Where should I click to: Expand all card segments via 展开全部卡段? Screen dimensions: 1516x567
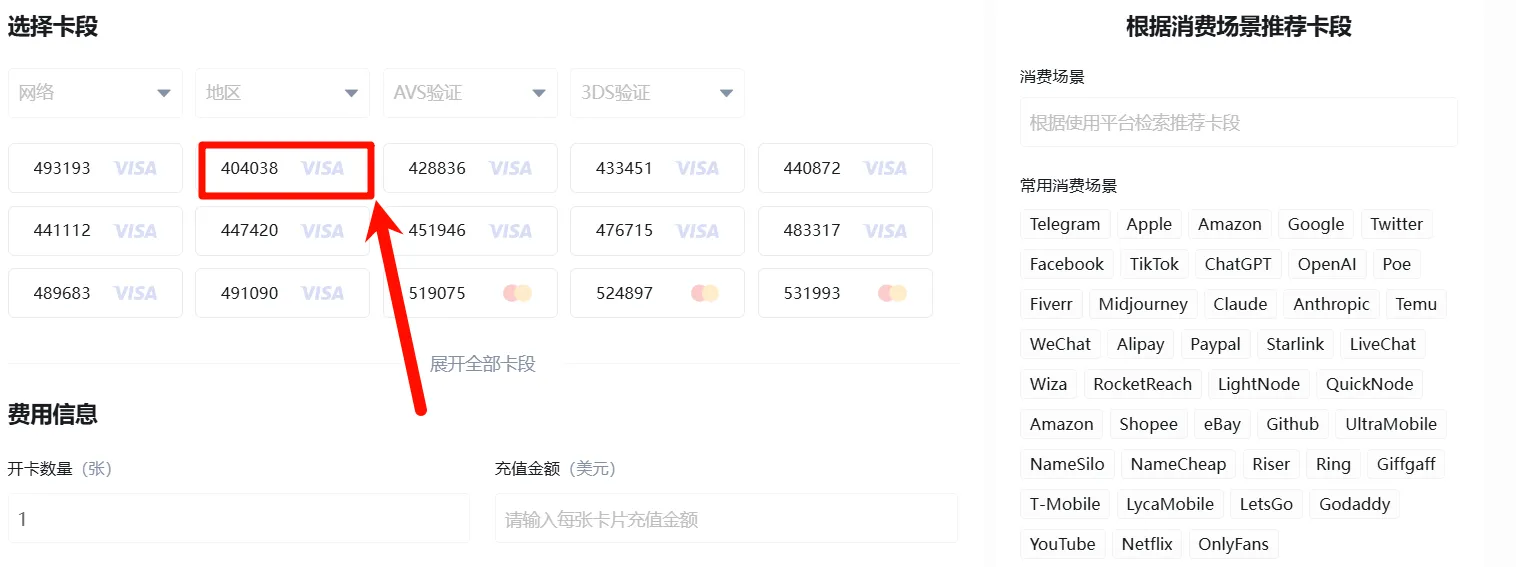[483, 364]
